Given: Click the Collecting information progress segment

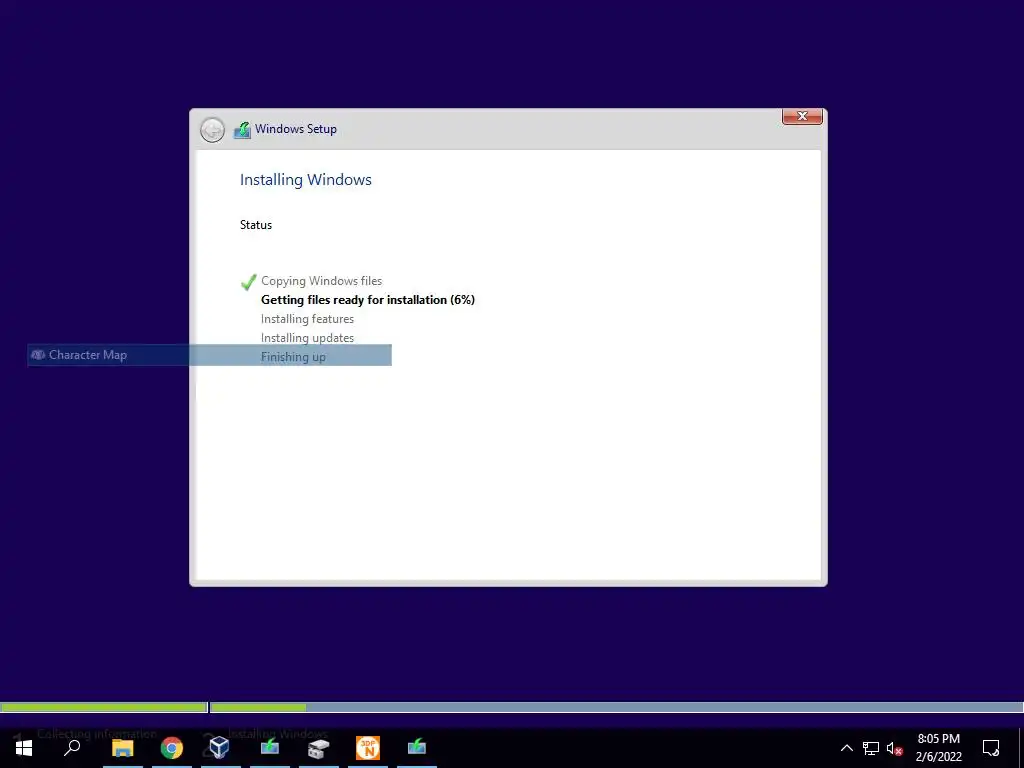Looking at the screenshot, I should coord(103,707).
